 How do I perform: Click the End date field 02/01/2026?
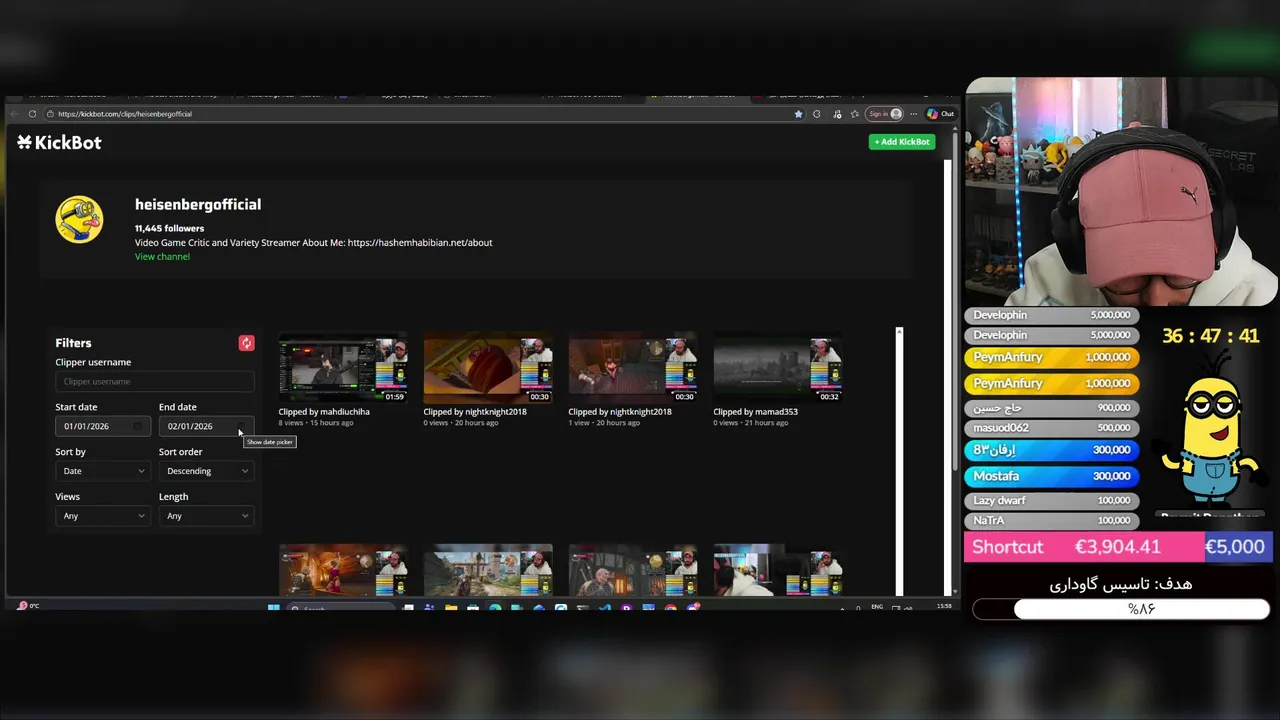click(206, 426)
